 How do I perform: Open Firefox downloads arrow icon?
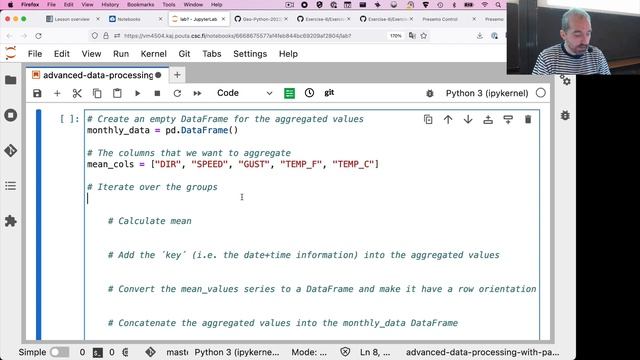tap(480, 36)
